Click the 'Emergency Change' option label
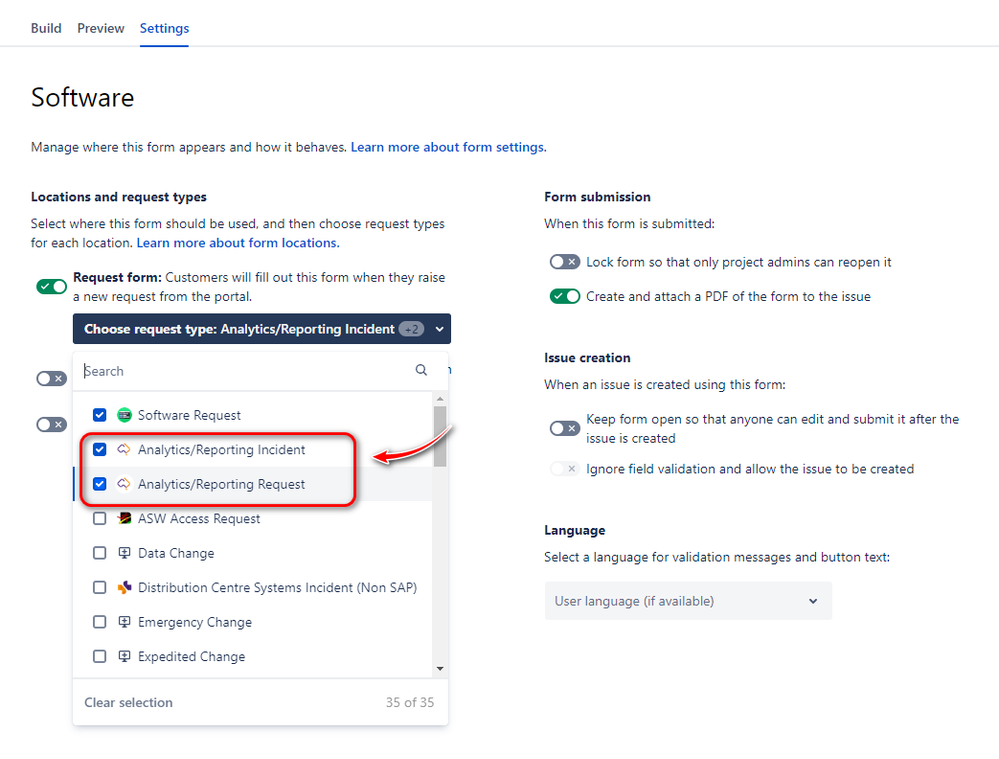 [195, 622]
